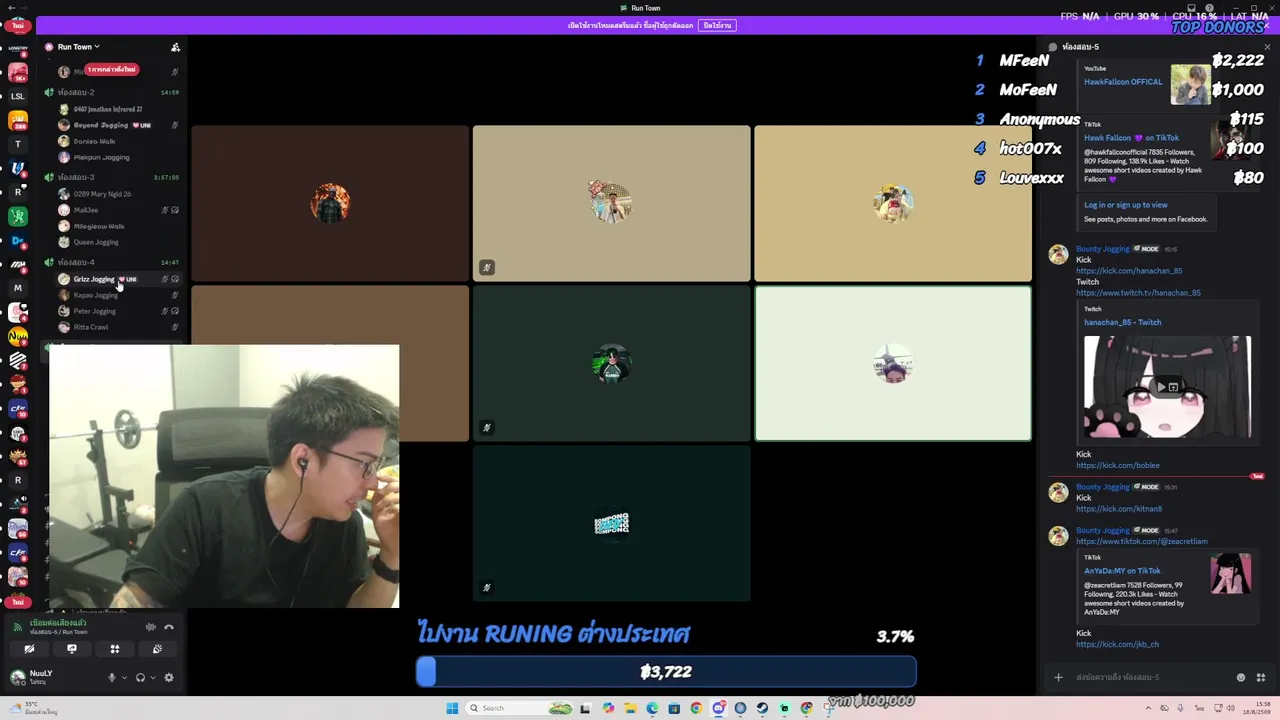This screenshot has height=720, width=1280.
Task: Open the kick.com/kitnan8 link
Action: 1119,509
